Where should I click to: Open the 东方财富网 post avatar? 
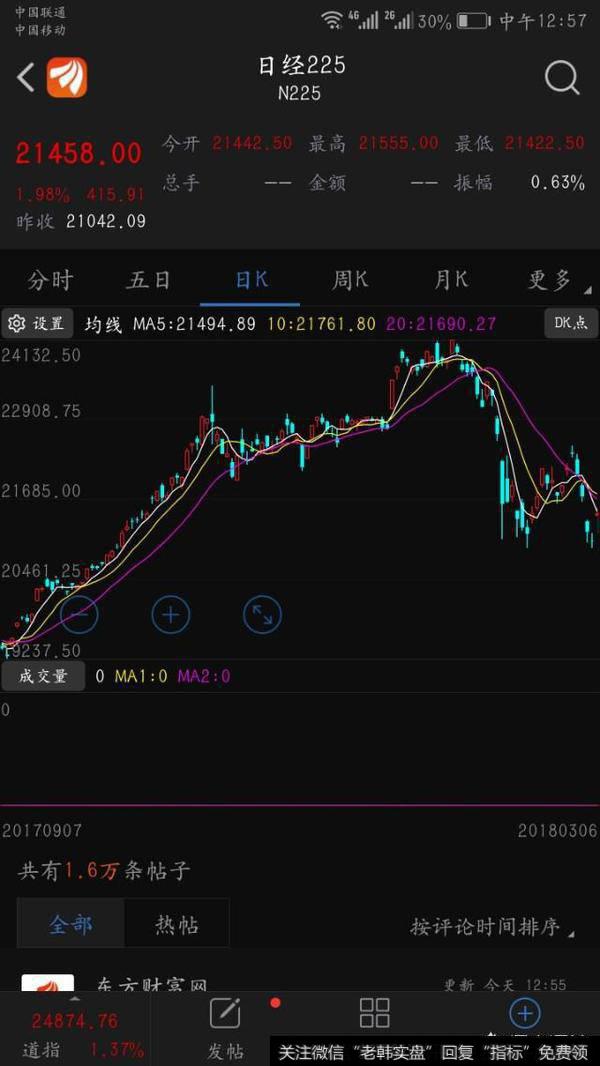(48, 982)
